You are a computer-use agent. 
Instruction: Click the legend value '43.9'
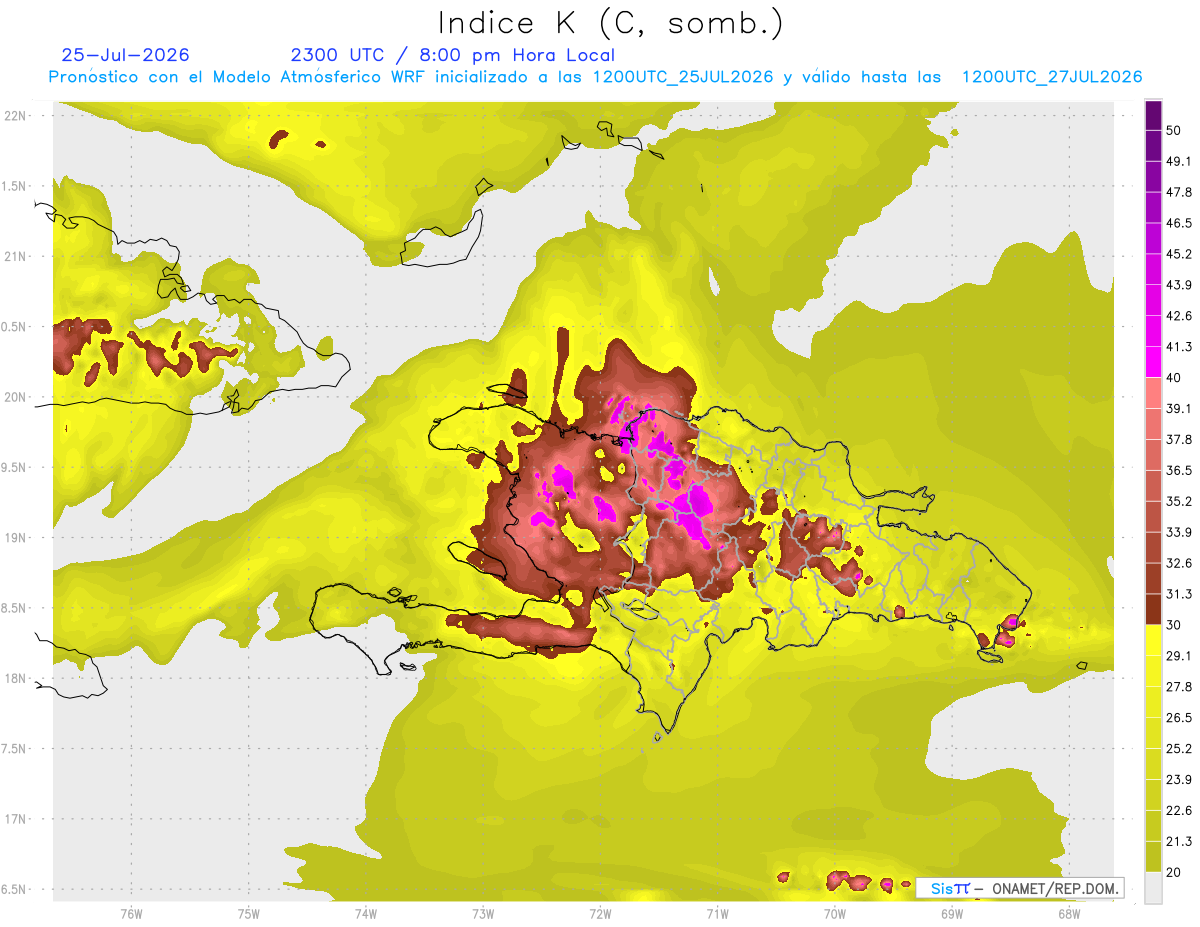1179,286
